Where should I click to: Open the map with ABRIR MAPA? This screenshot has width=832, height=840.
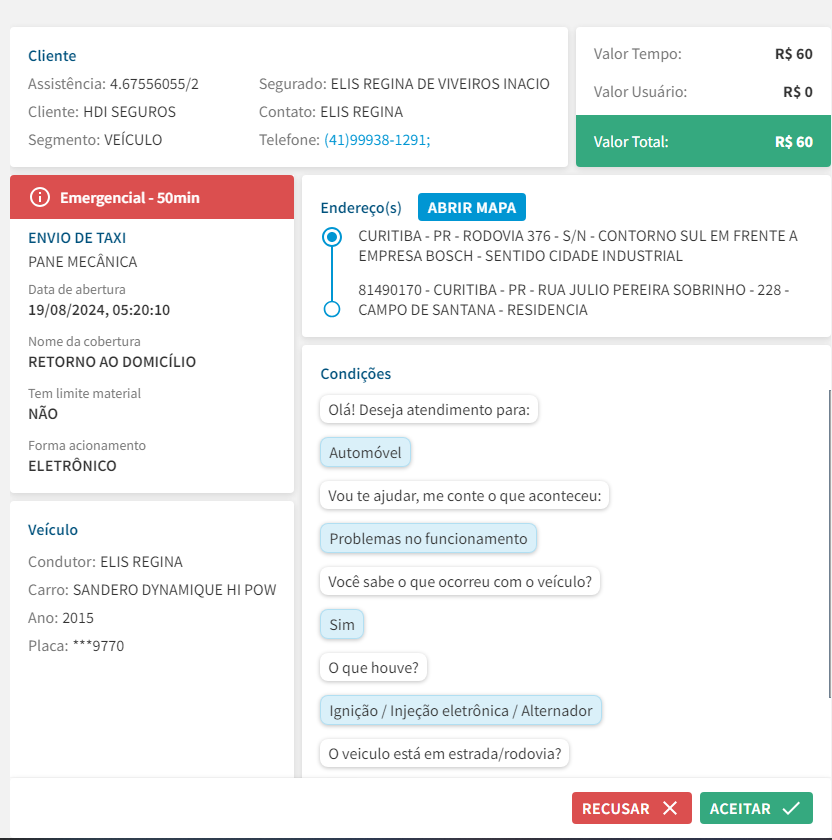tap(471, 208)
